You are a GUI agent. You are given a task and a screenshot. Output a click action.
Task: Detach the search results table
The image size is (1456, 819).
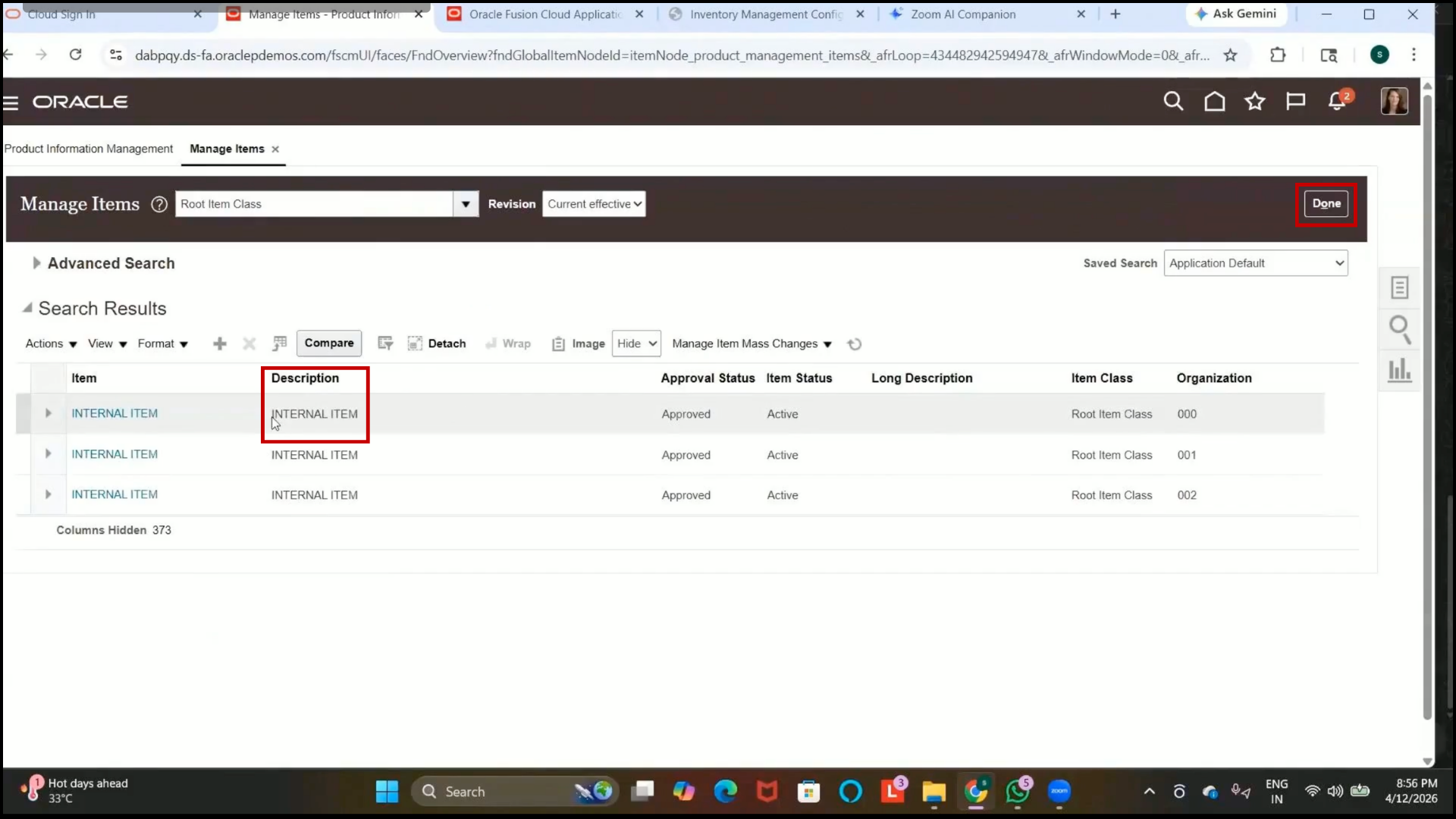point(437,344)
